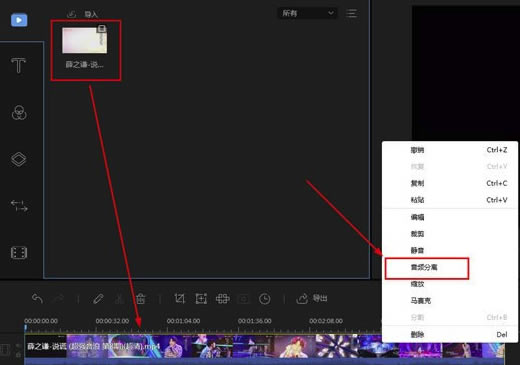The height and width of the screenshot is (365, 520).
Task: Expand the 所有 media filter dropdown
Action: click(x=307, y=13)
